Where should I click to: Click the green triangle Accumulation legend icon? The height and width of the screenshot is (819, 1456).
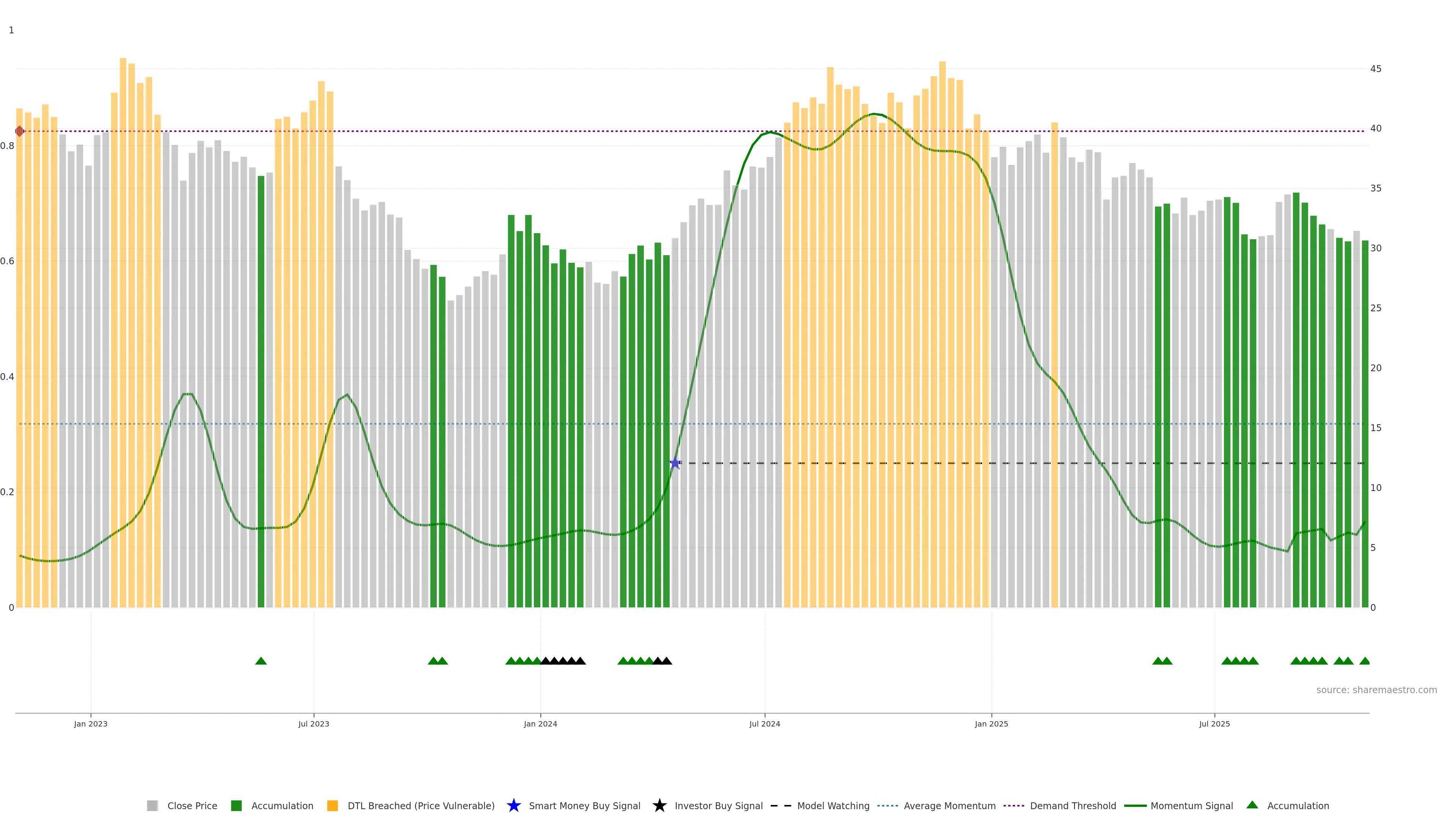(x=1252, y=805)
